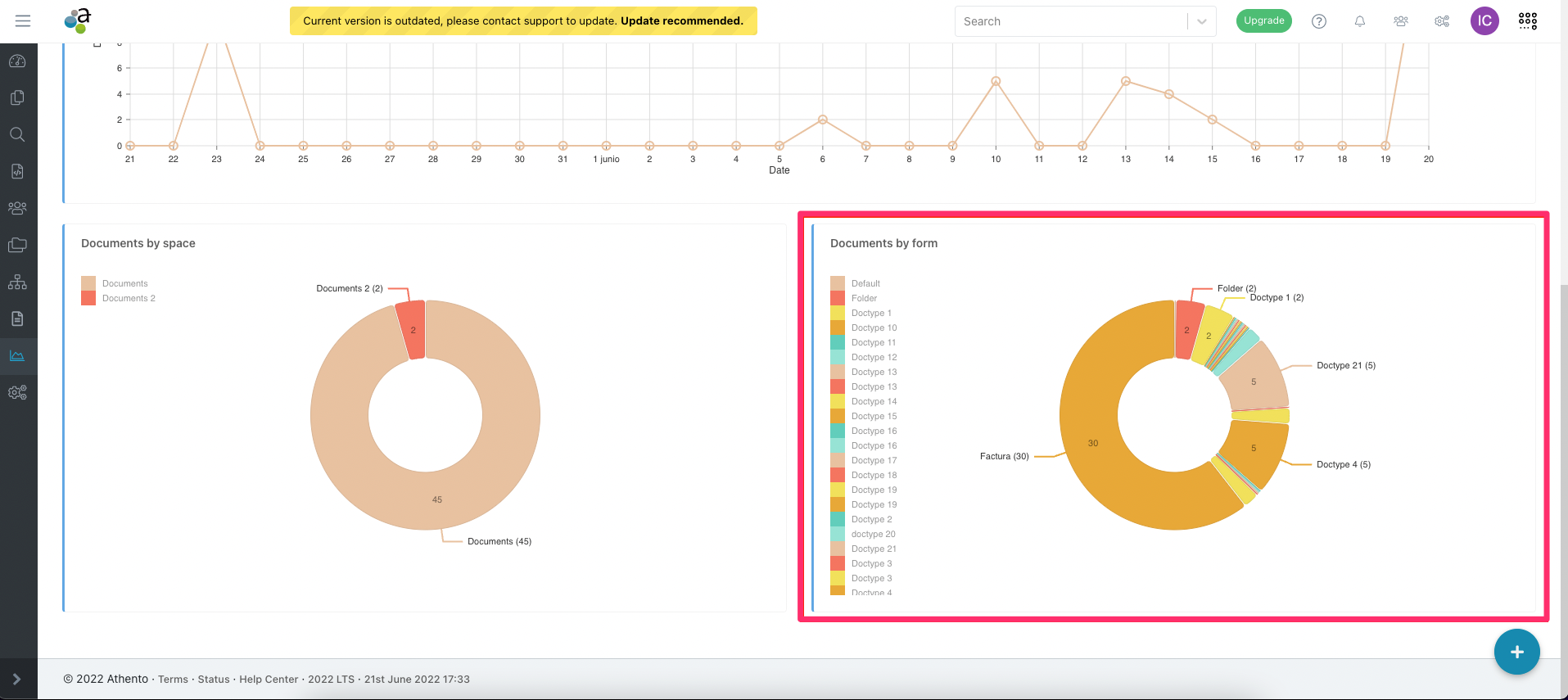This screenshot has width=1568, height=700.
Task: Toggle the hamburger menu at top left
Action: pyautogui.click(x=23, y=21)
